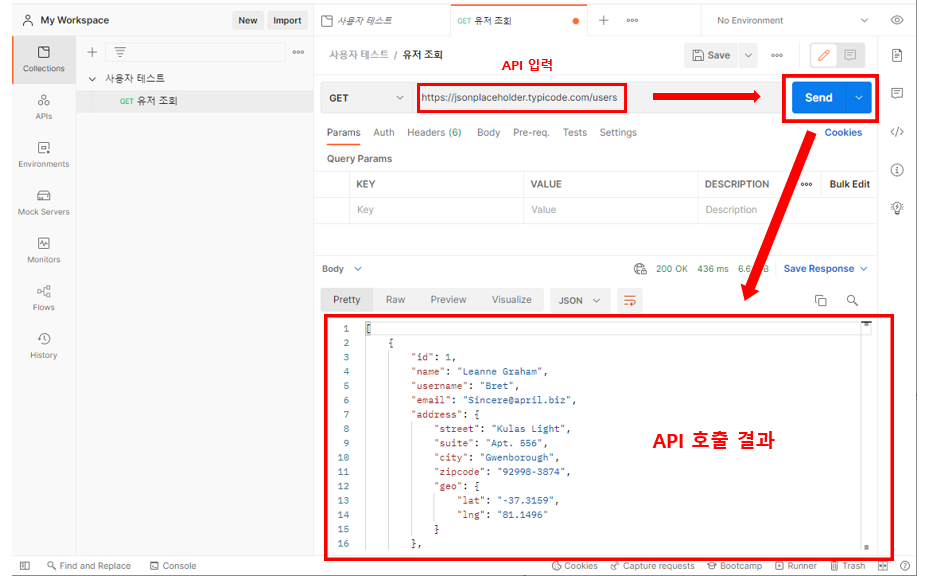Toggle line wrap in response body

(x=630, y=301)
